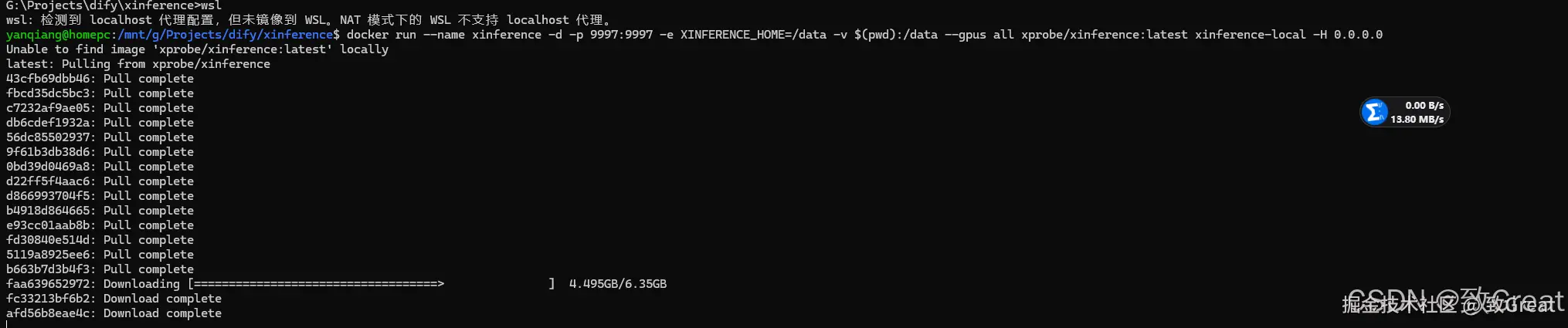Click the 'latest: Pulling from xprobe/xinference' line
This screenshot has width=1568, height=328.
click(x=138, y=64)
